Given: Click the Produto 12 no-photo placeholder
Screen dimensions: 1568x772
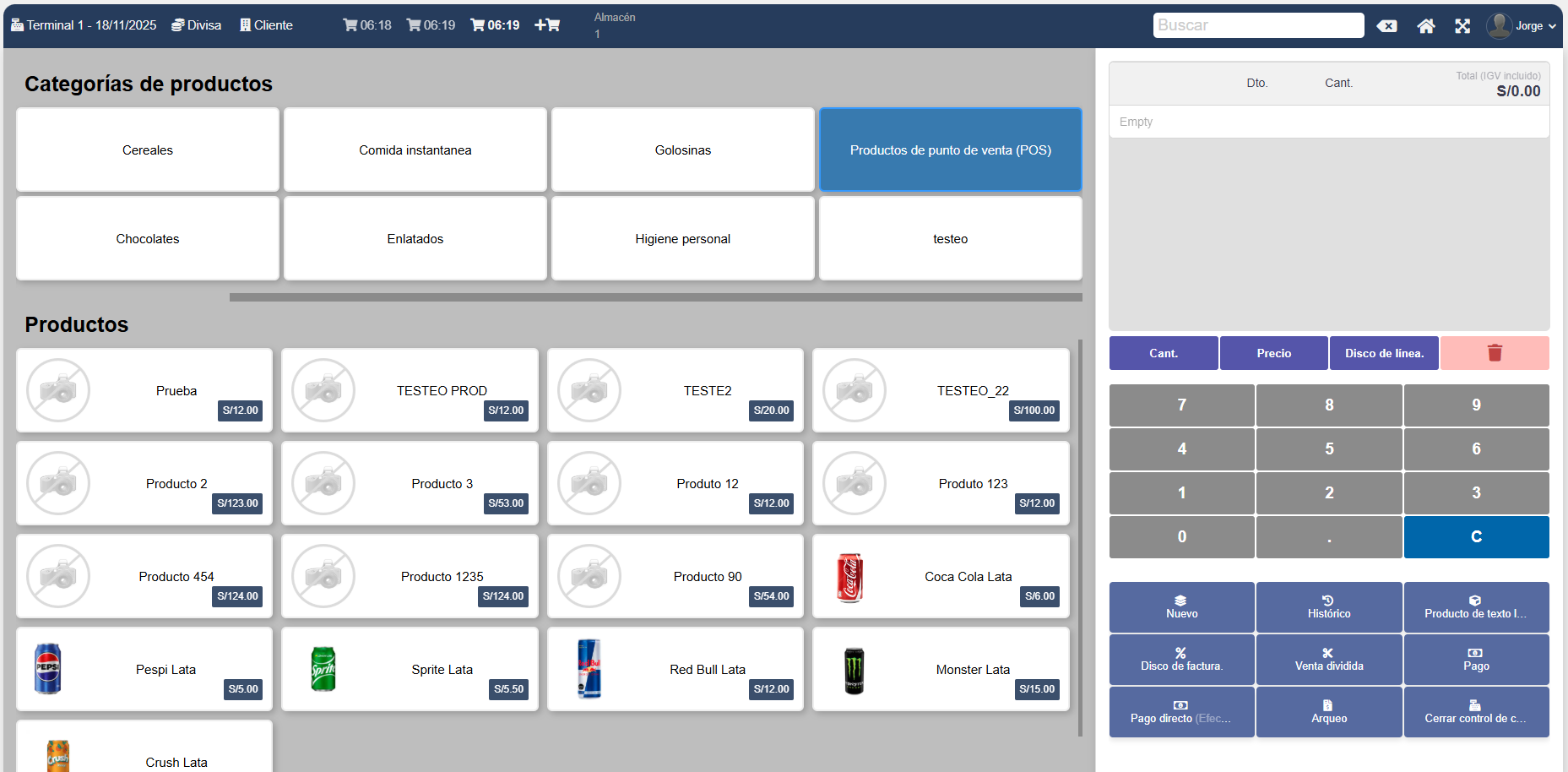Looking at the screenshot, I should coord(589,483).
